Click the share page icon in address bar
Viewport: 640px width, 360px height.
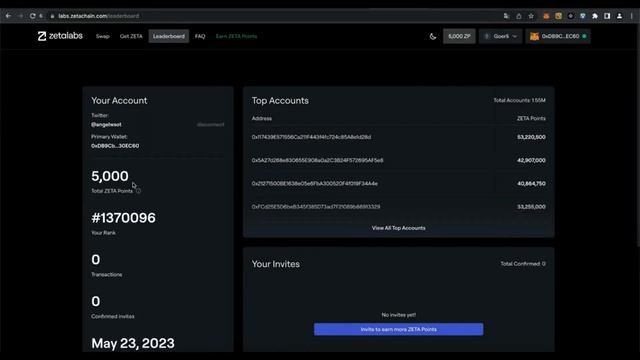[x=519, y=16]
